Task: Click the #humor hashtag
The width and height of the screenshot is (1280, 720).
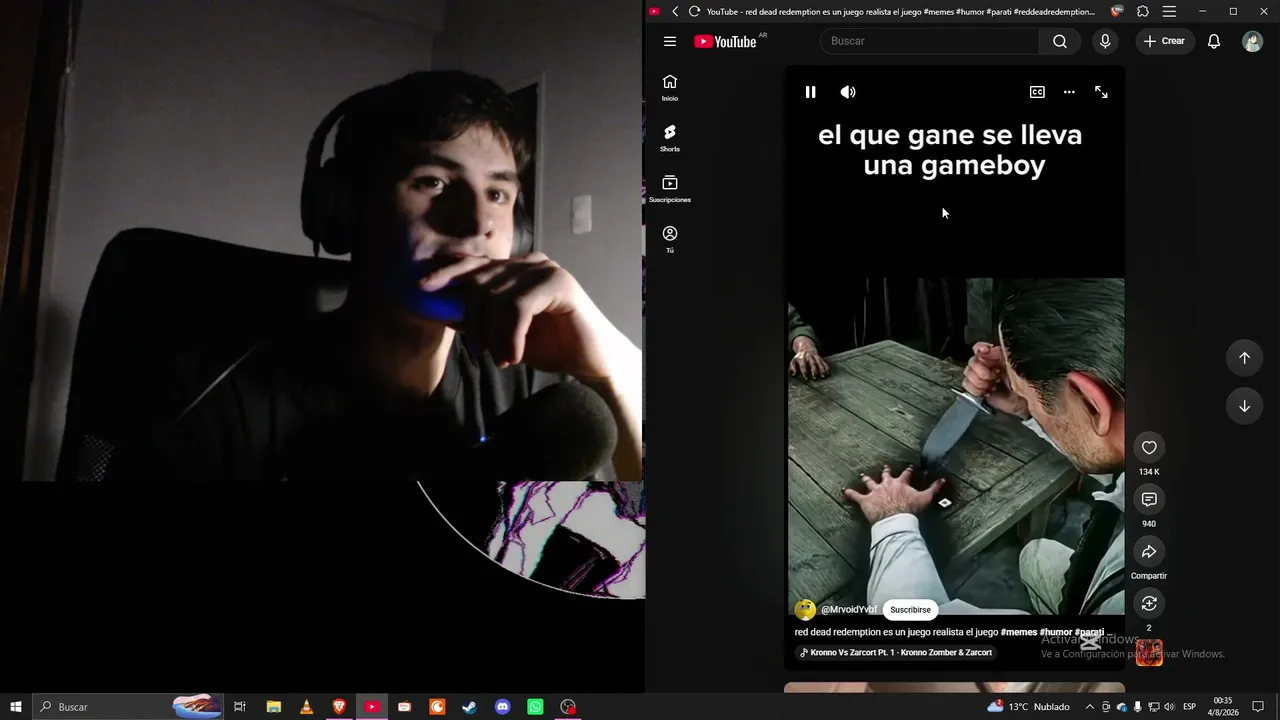Action: click(x=1056, y=632)
